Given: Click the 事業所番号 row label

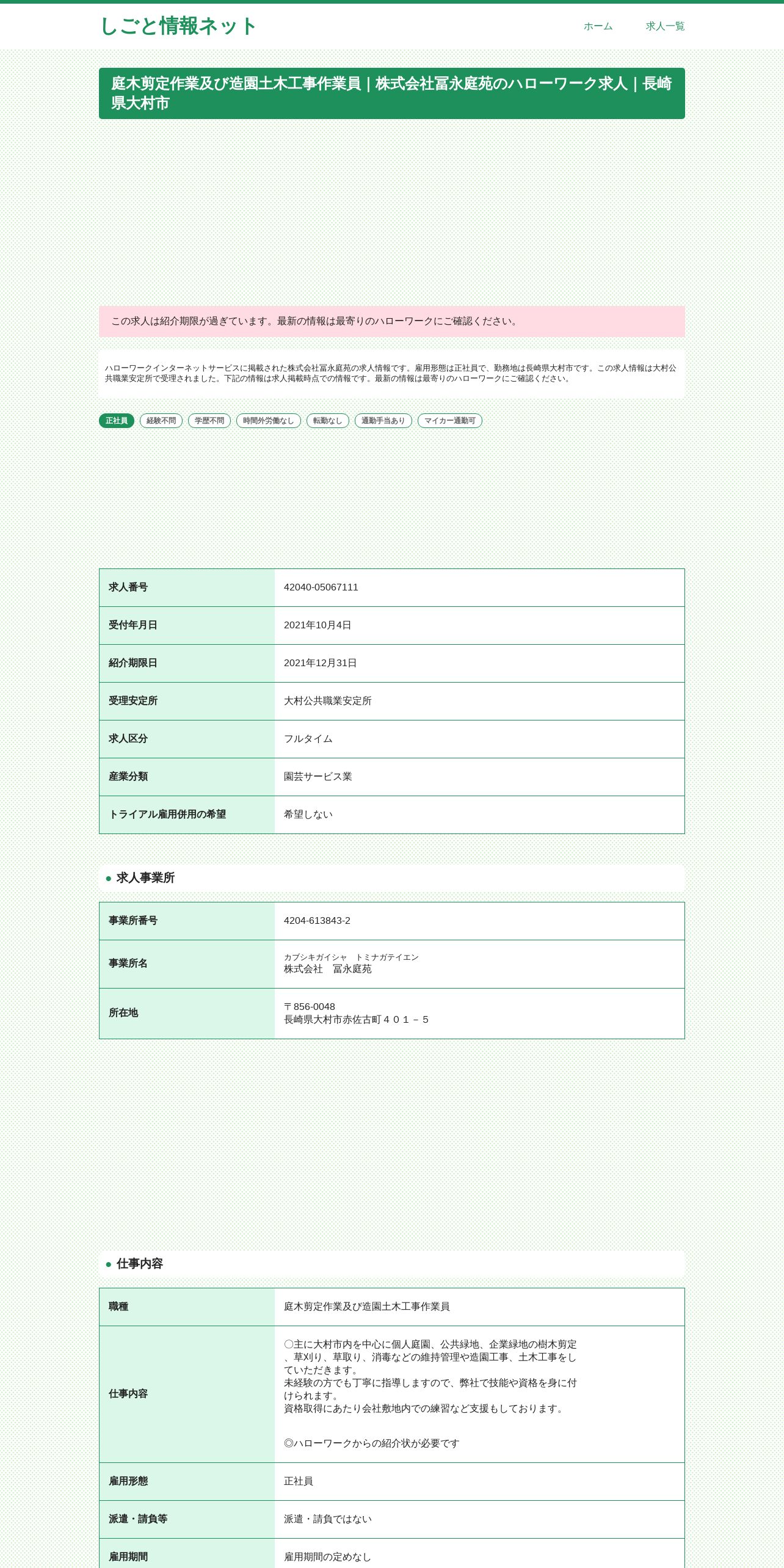Looking at the screenshot, I should 133,921.
